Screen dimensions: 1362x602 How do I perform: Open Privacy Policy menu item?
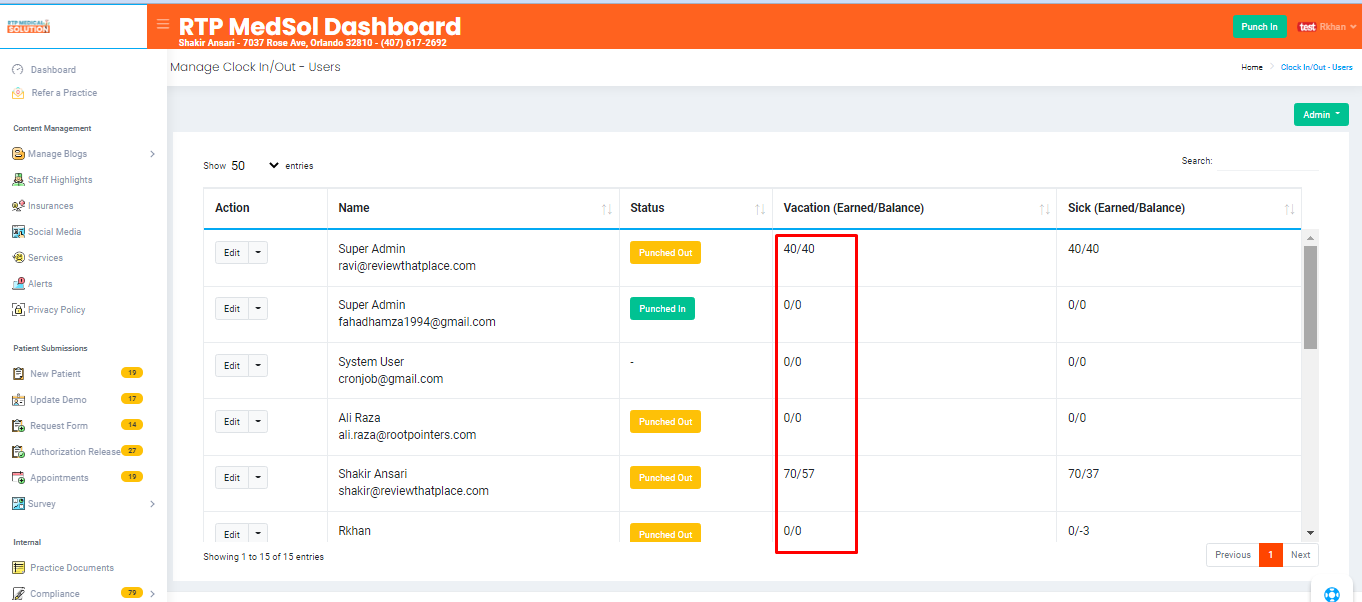click(57, 310)
